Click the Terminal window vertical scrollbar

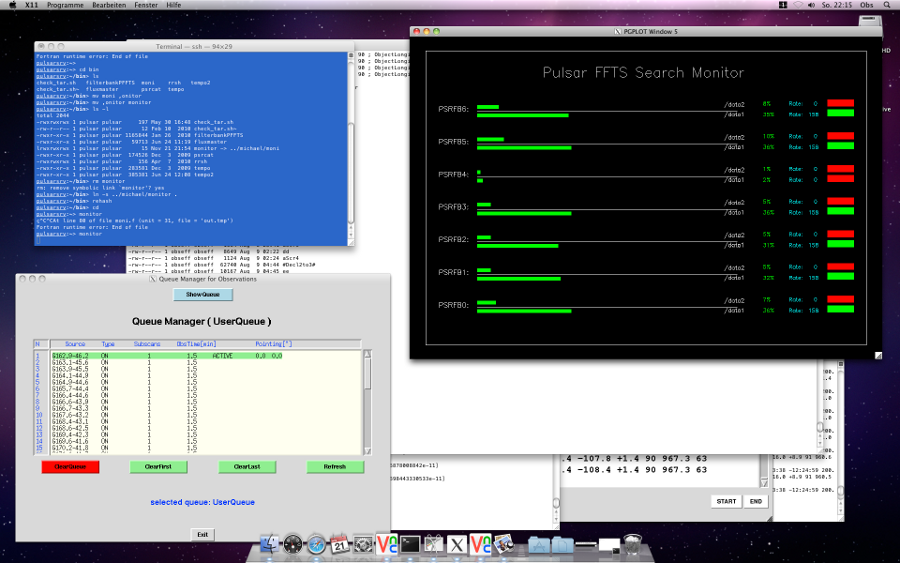tap(351, 148)
